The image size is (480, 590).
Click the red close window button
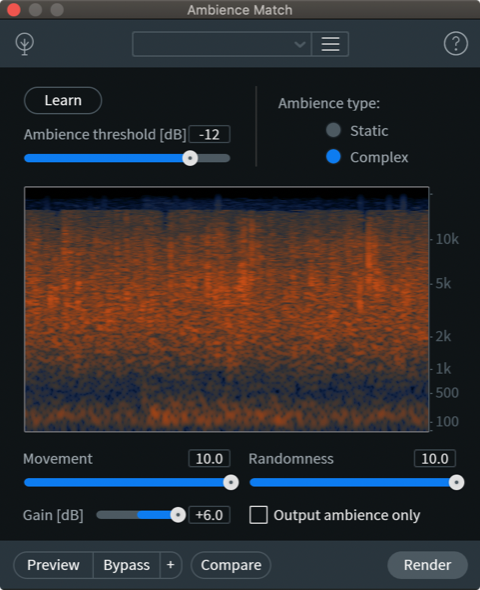point(14,9)
